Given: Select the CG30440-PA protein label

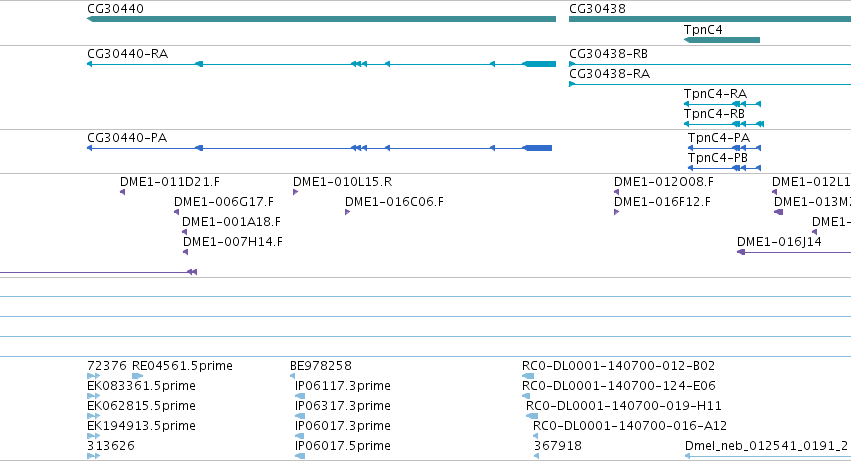Looking at the screenshot, I should 127,138.
